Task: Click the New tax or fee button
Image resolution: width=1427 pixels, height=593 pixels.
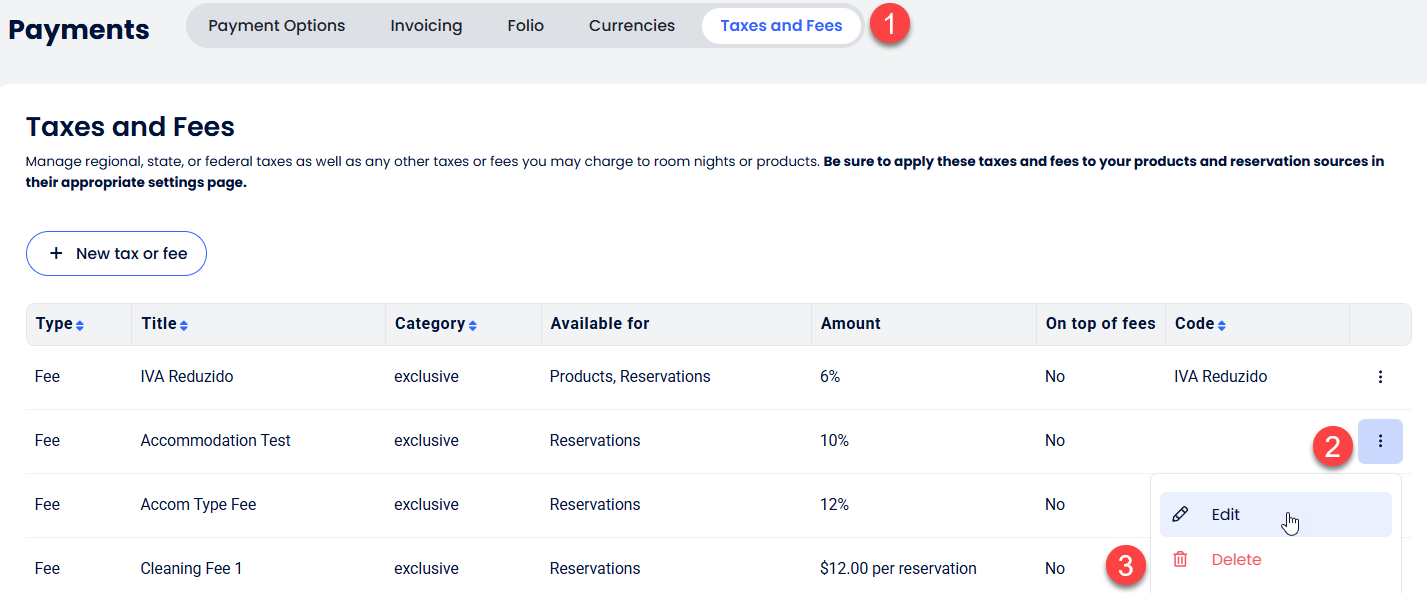Action: [116, 254]
